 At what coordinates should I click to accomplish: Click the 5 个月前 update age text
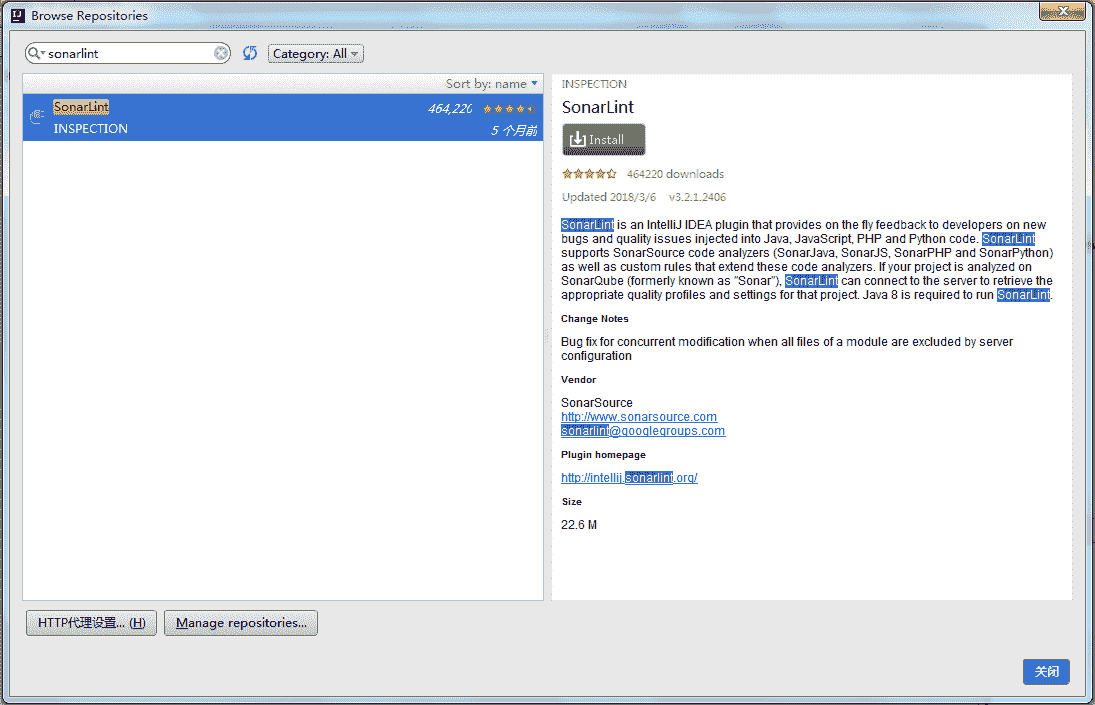514,131
